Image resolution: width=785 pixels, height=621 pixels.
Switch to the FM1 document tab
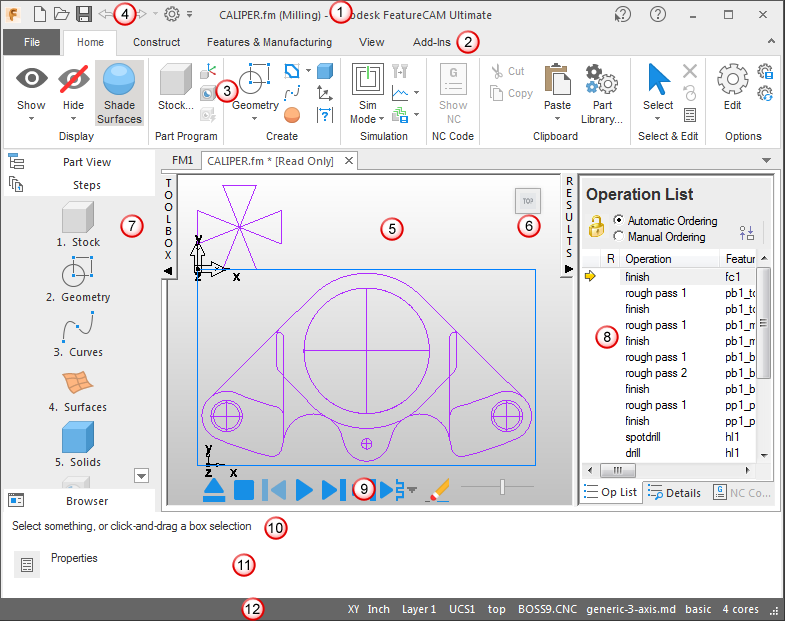[x=182, y=160]
